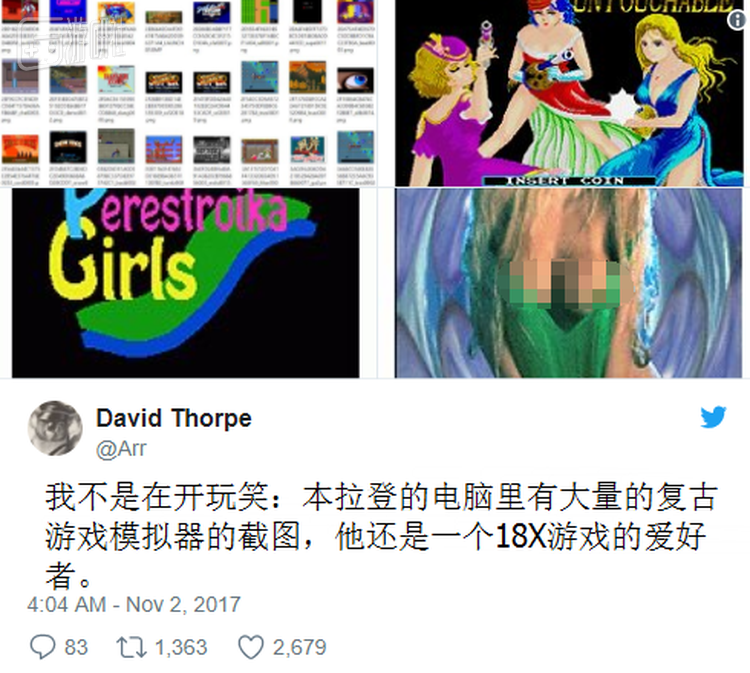This screenshot has width=750, height=673.
Task: Open David Thorpe's profile avatar
Action: tap(55, 429)
